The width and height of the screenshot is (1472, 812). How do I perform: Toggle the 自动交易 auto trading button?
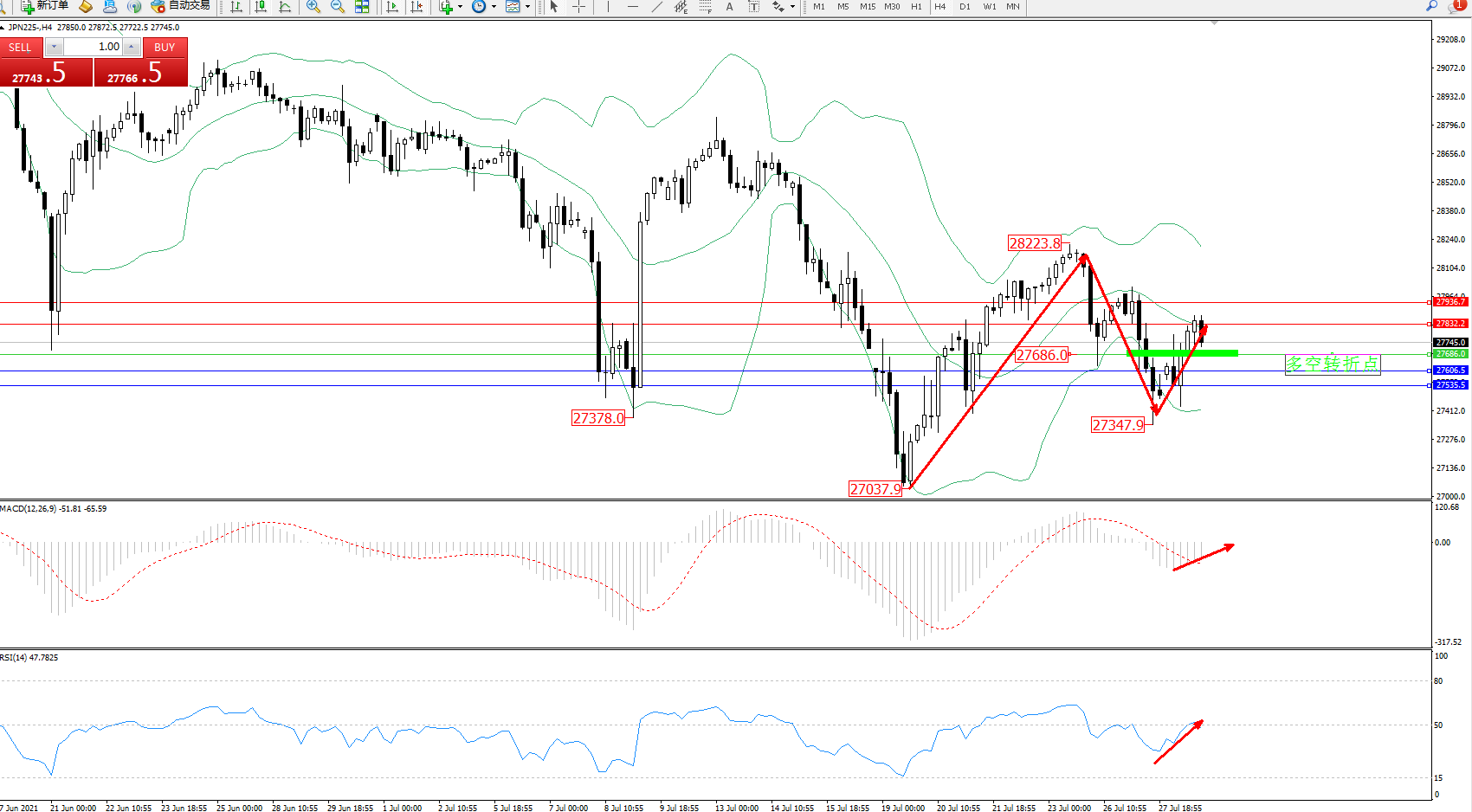click(180, 6)
